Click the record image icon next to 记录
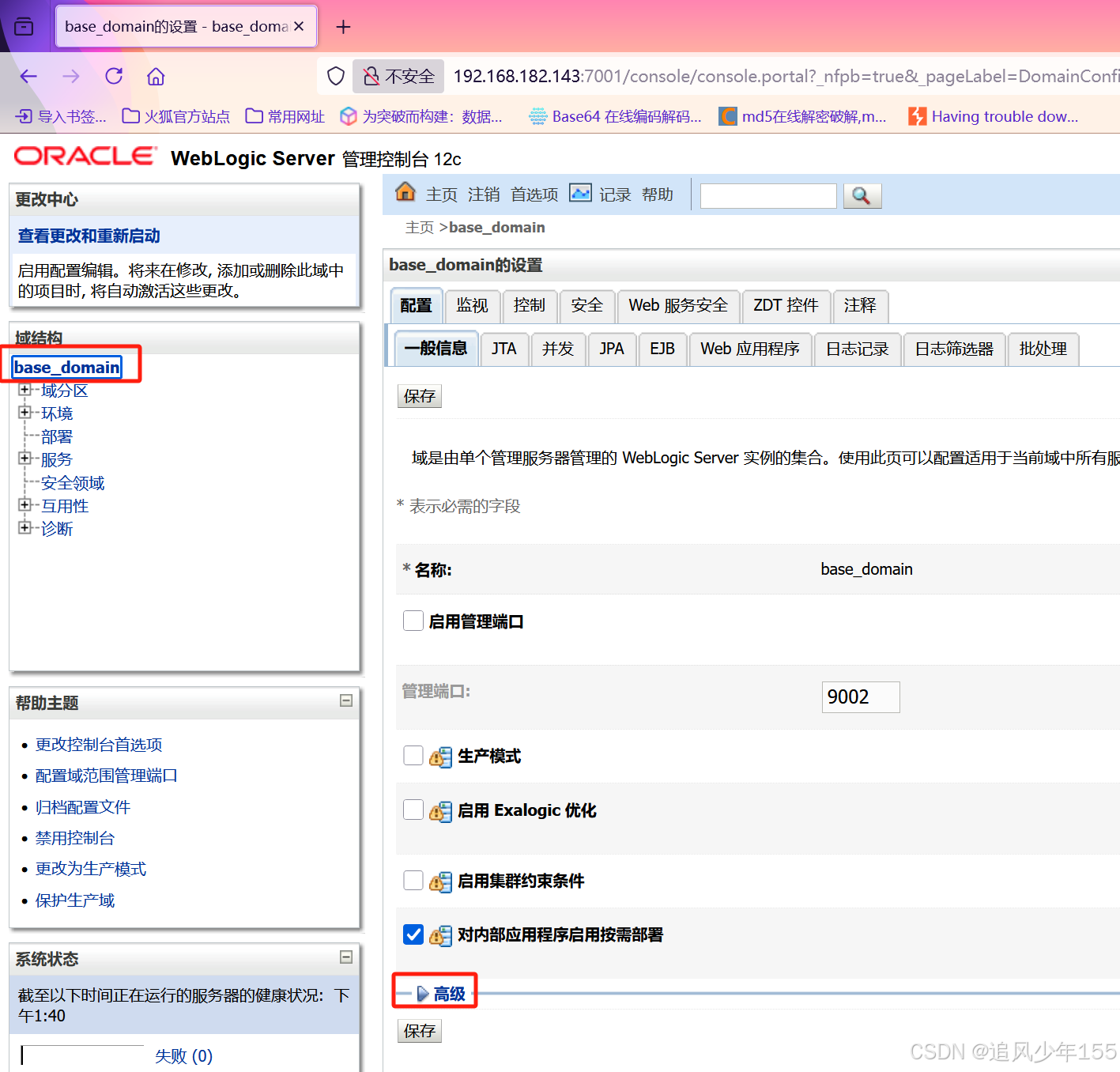This screenshot has width=1120, height=1072. pyautogui.click(x=581, y=193)
